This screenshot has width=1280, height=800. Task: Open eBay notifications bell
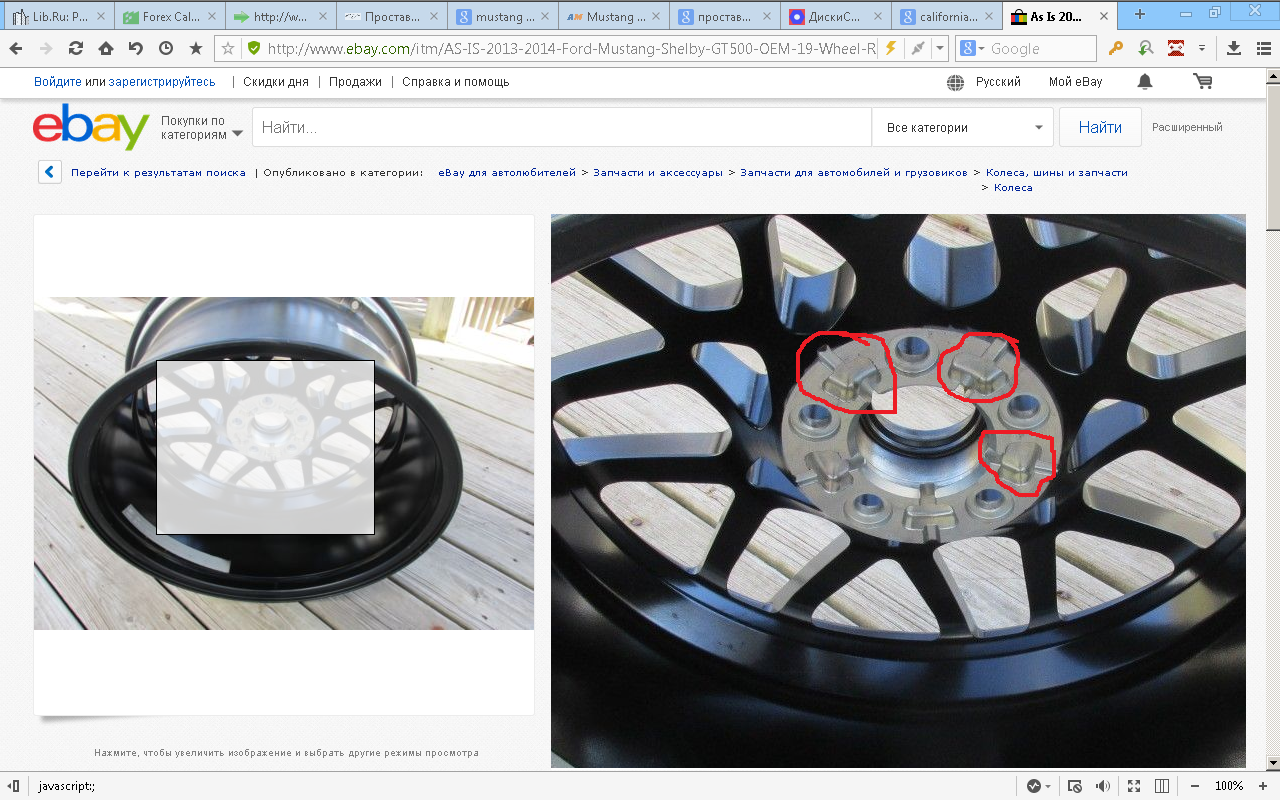pyautogui.click(x=1145, y=82)
